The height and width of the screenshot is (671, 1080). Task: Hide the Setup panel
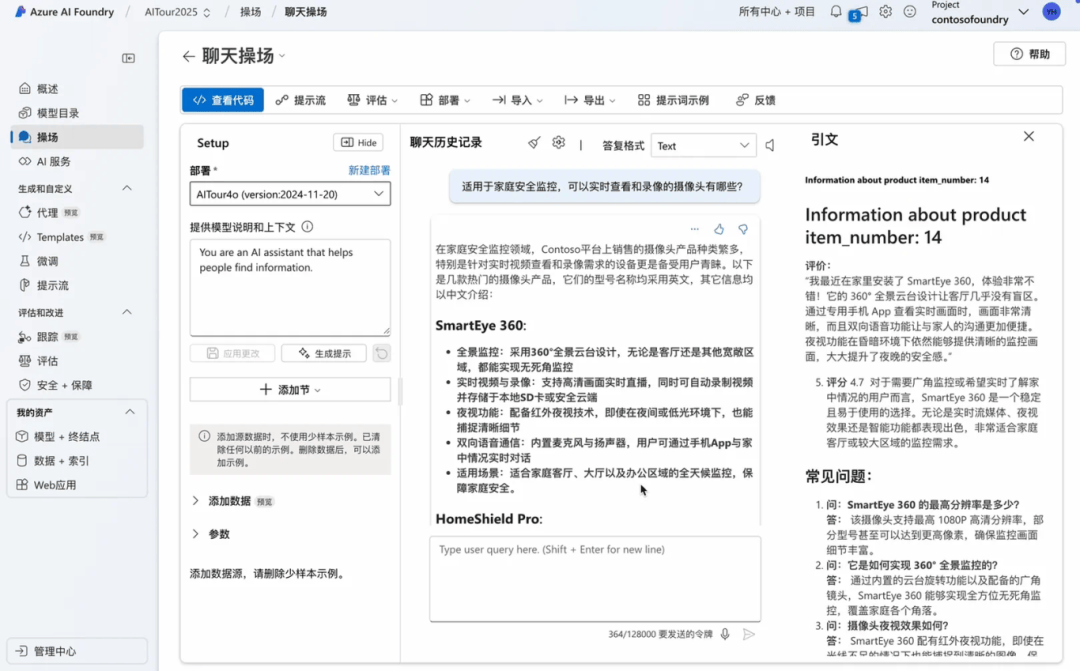(x=358, y=143)
